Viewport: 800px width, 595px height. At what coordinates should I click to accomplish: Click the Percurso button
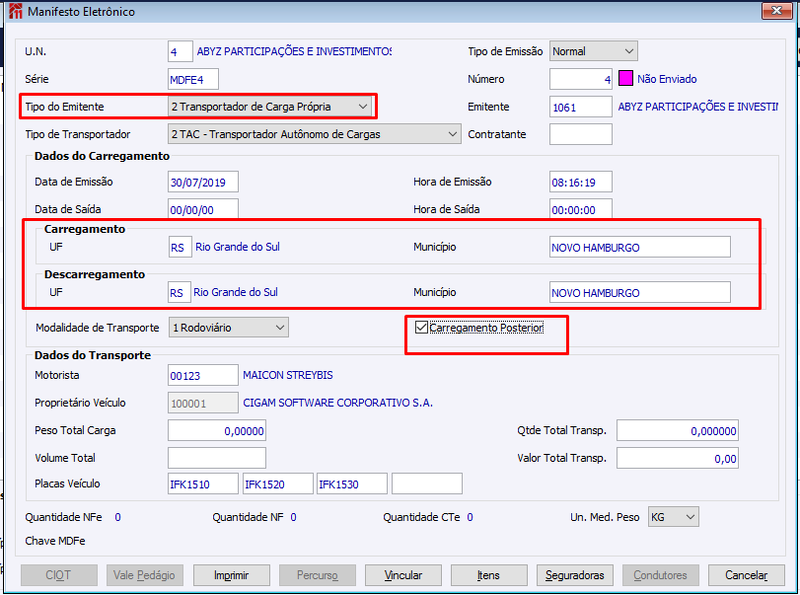(x=317, y=575)
